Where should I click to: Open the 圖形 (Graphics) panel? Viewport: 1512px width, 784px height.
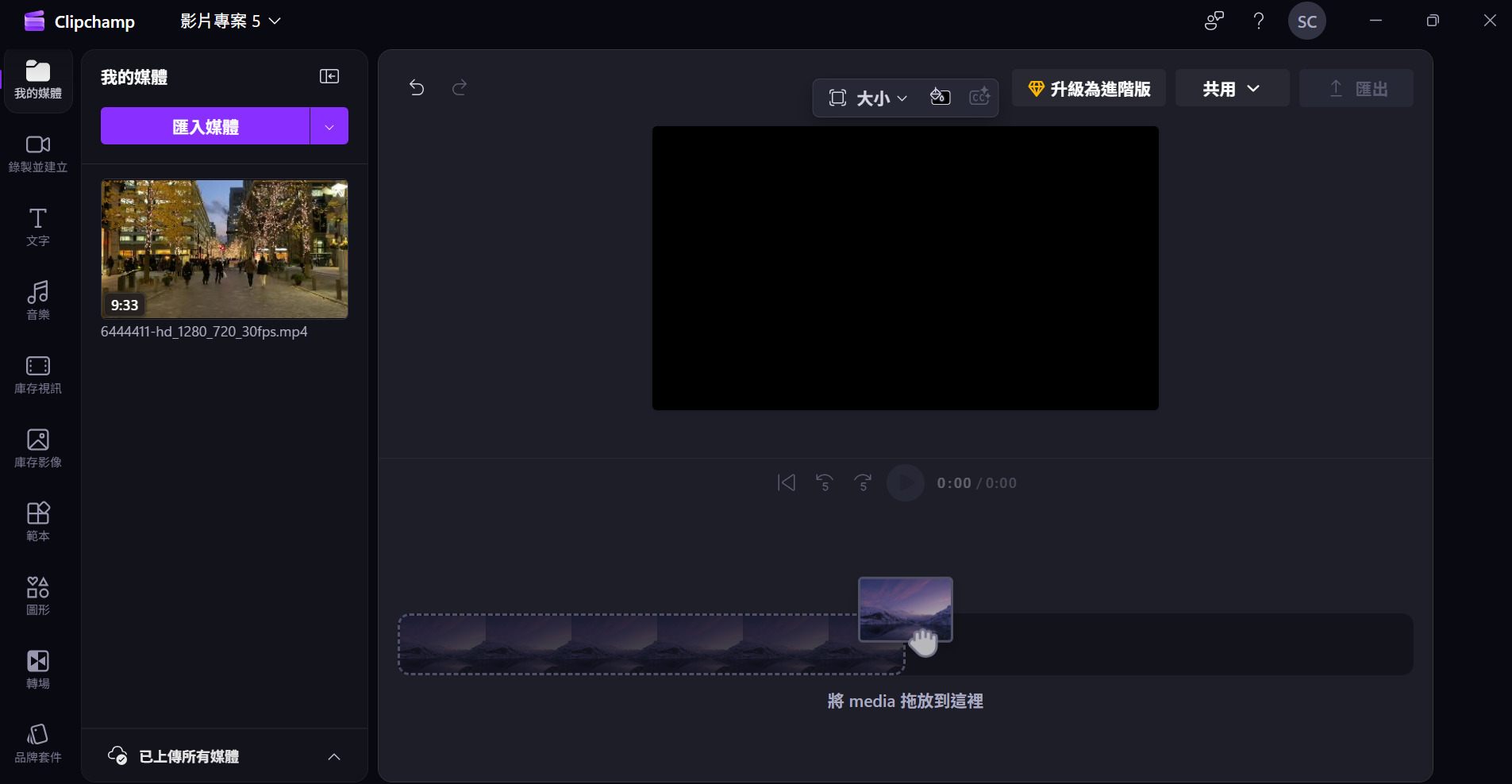point(37,594)
